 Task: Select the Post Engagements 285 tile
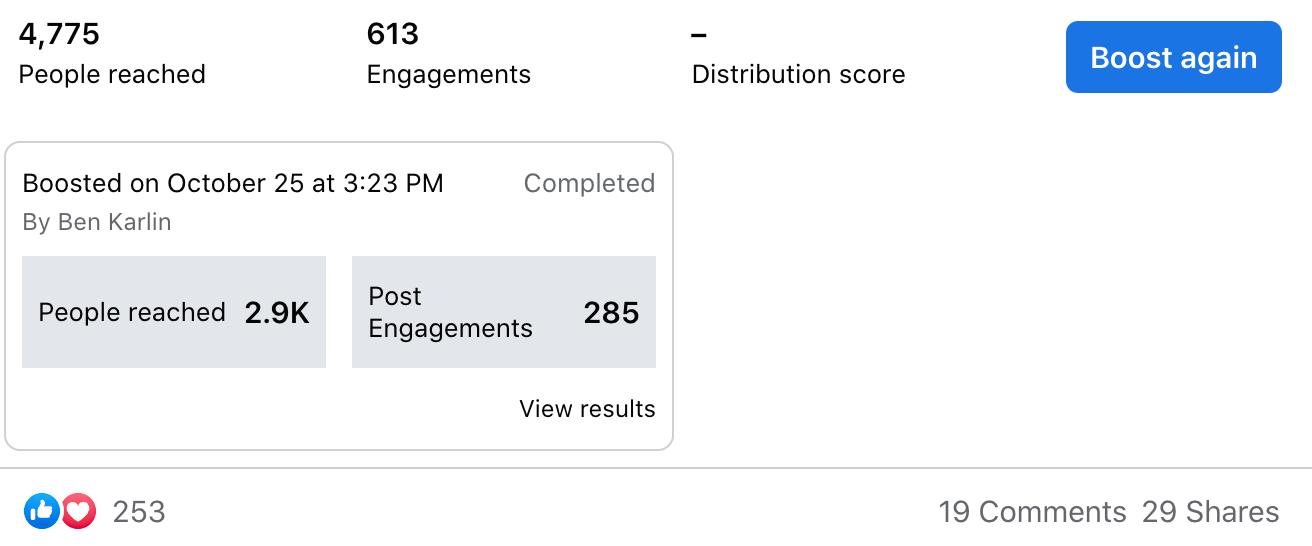pyautogui.click(x=504, y=312)
